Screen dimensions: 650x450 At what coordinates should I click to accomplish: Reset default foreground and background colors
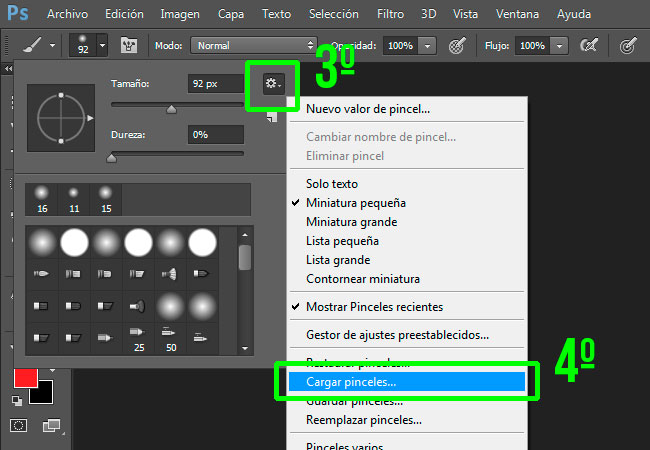17,400
